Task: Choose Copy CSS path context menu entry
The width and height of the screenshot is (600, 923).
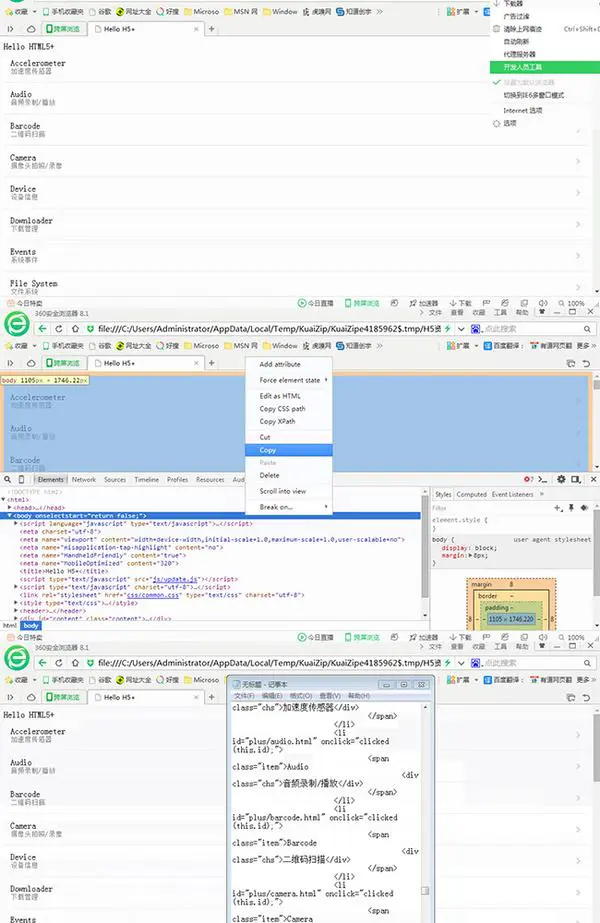Action: coord(282,409)
